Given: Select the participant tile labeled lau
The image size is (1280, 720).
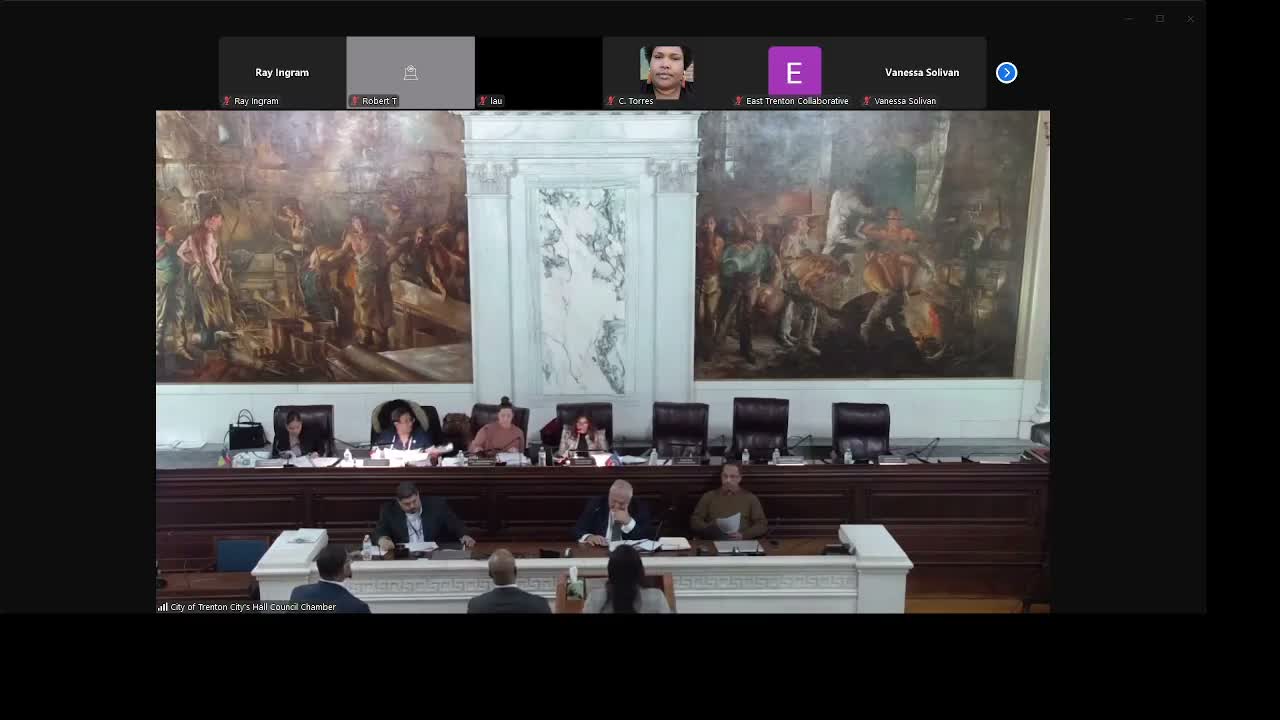Looking at the screenshot, I should 538,72.
